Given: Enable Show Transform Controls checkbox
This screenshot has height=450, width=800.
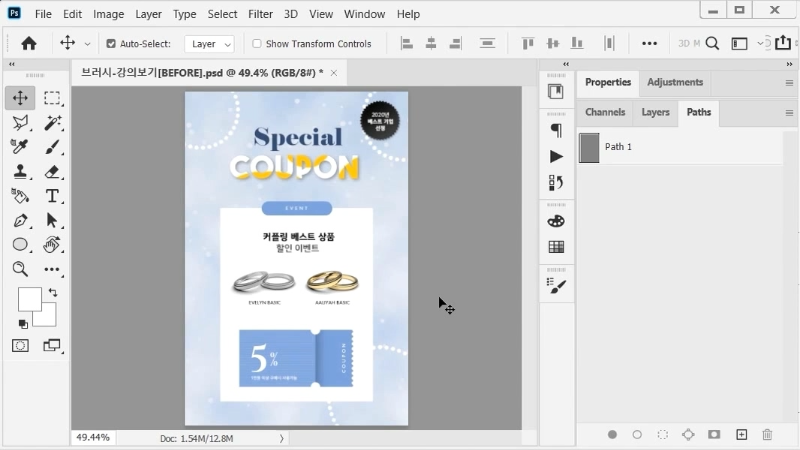Looking at the screenshot, I should pyautogui.click(x=257, y=44).
